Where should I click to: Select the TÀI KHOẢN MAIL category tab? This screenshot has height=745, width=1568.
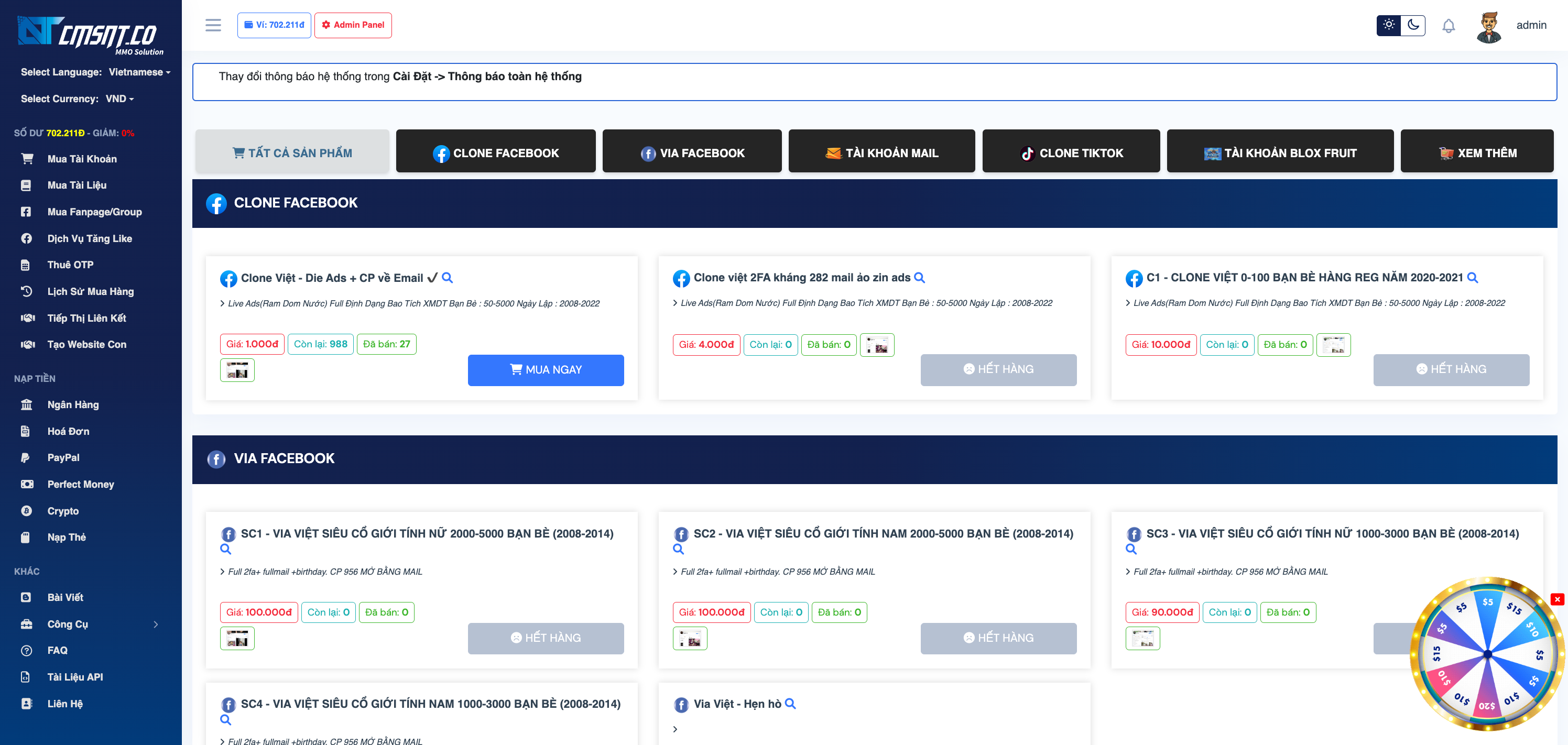point(881,153)
